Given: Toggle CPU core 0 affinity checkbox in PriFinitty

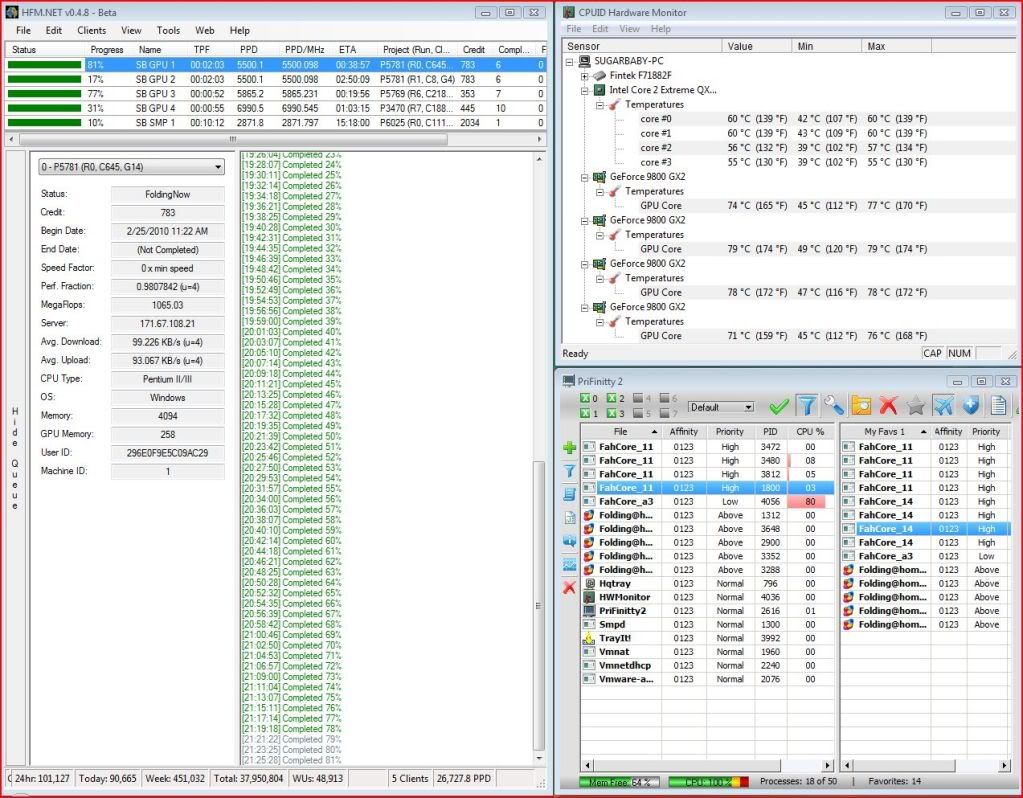Looking at the screenshot, I should [x=585, y=399].
